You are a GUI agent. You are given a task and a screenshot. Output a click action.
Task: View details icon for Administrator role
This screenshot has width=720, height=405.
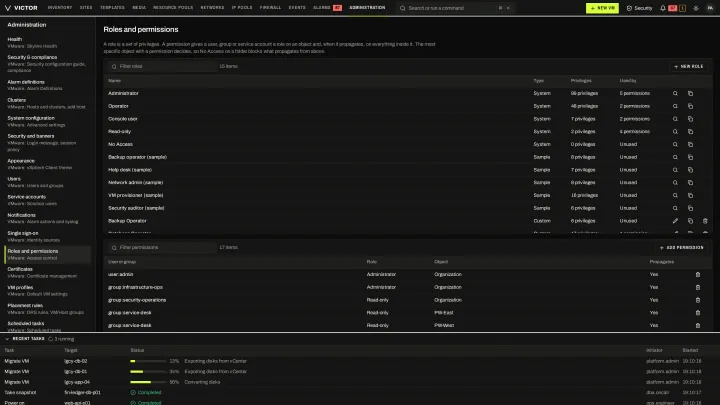tap(675, 93)
